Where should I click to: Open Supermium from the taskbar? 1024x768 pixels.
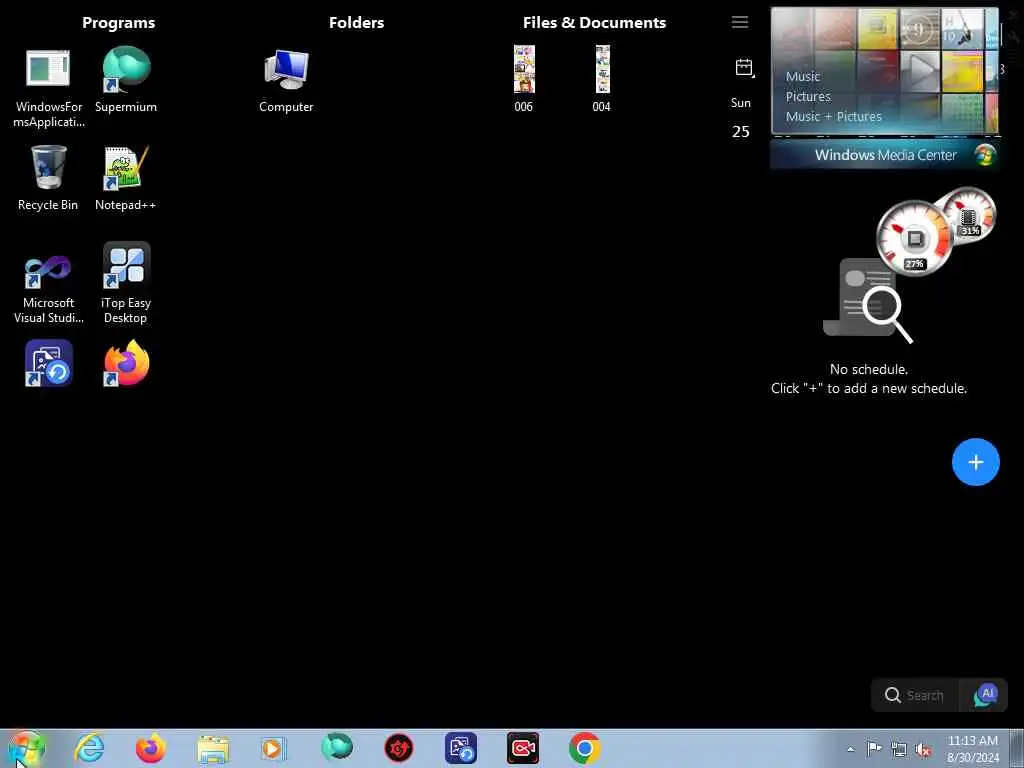[x=336, y=748]
